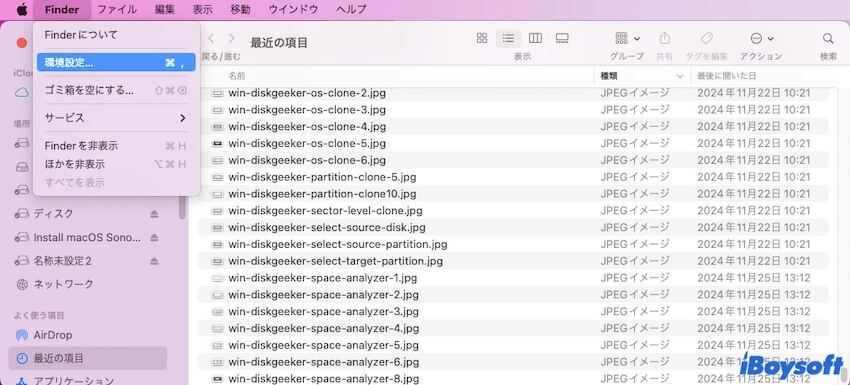Switch to column view
This screenshot has height=385, width=850.
535,38
